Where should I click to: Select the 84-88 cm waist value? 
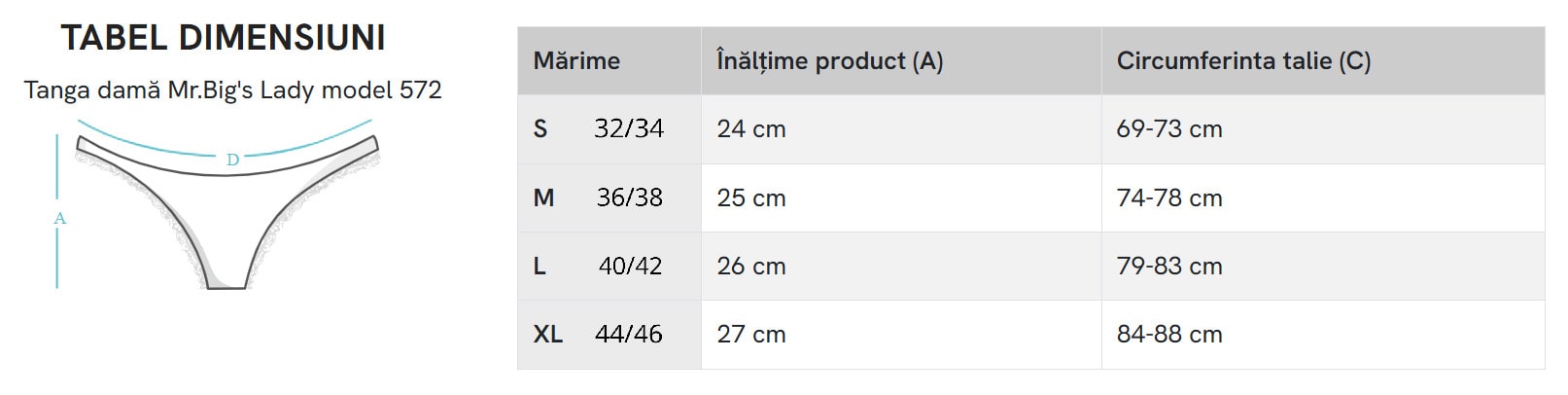[x=1169, y=334]
